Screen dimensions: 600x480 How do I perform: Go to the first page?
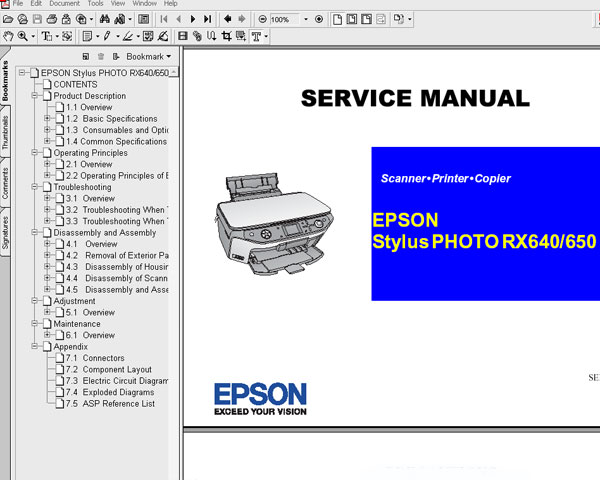pos(164,19)
